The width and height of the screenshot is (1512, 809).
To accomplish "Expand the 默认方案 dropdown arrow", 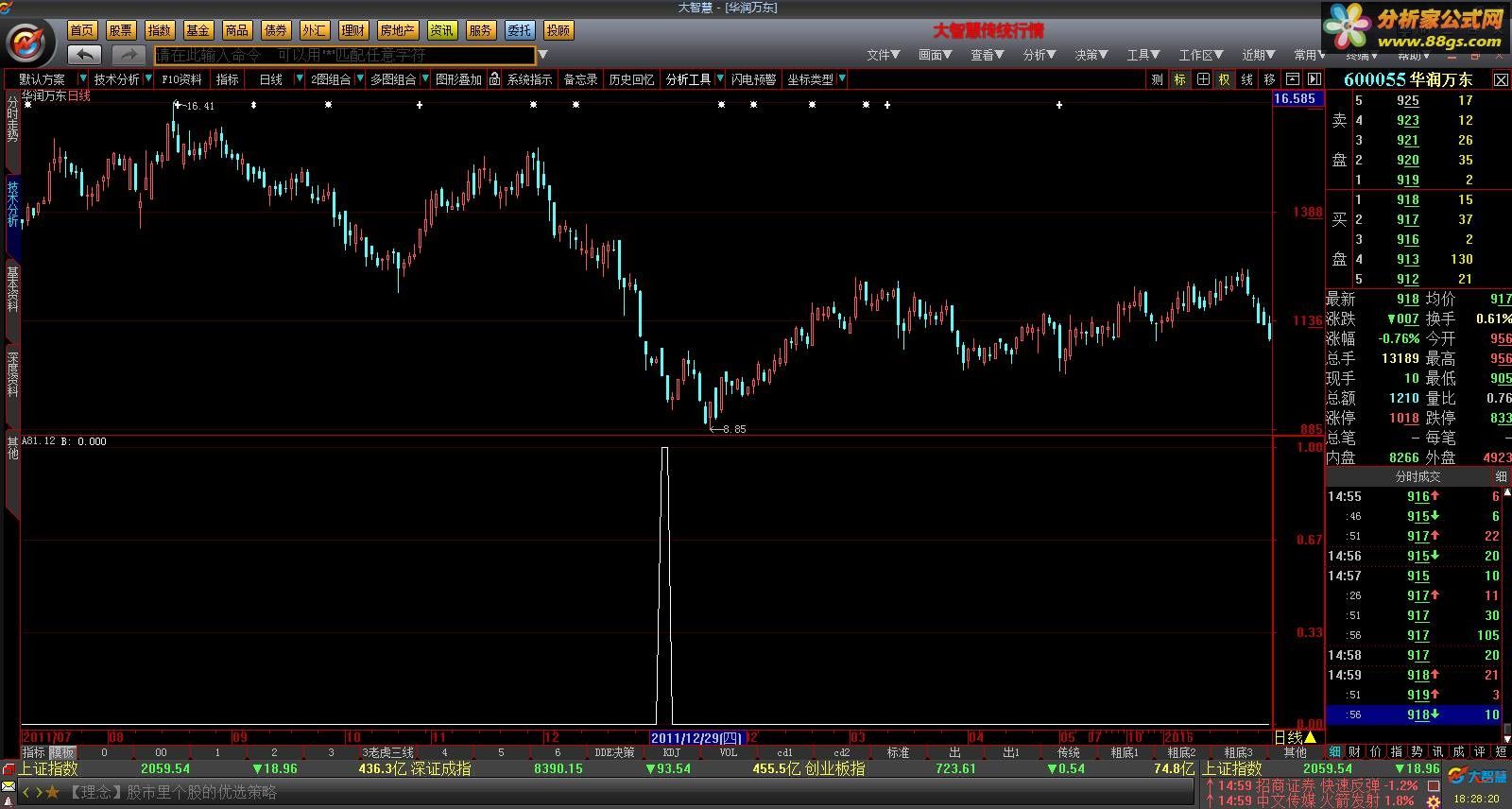I will click(x=83, y=79).
